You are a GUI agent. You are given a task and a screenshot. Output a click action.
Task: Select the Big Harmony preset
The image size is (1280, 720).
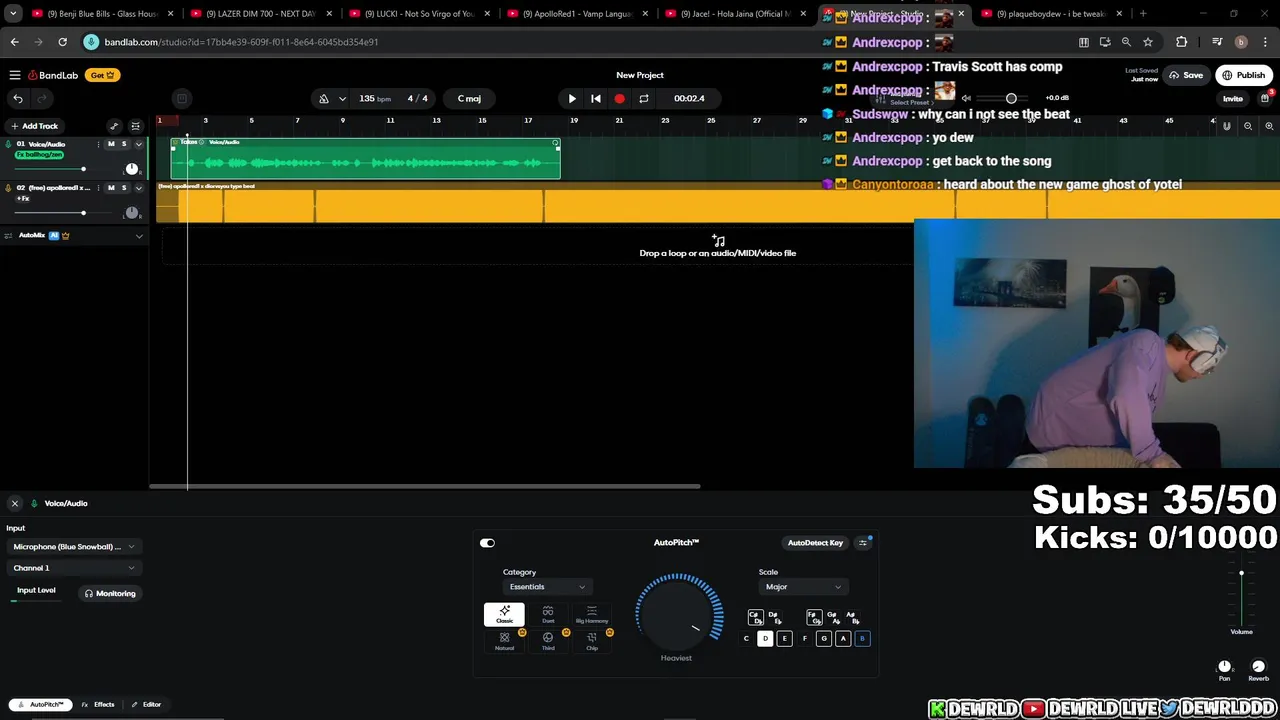pos(592,614)
